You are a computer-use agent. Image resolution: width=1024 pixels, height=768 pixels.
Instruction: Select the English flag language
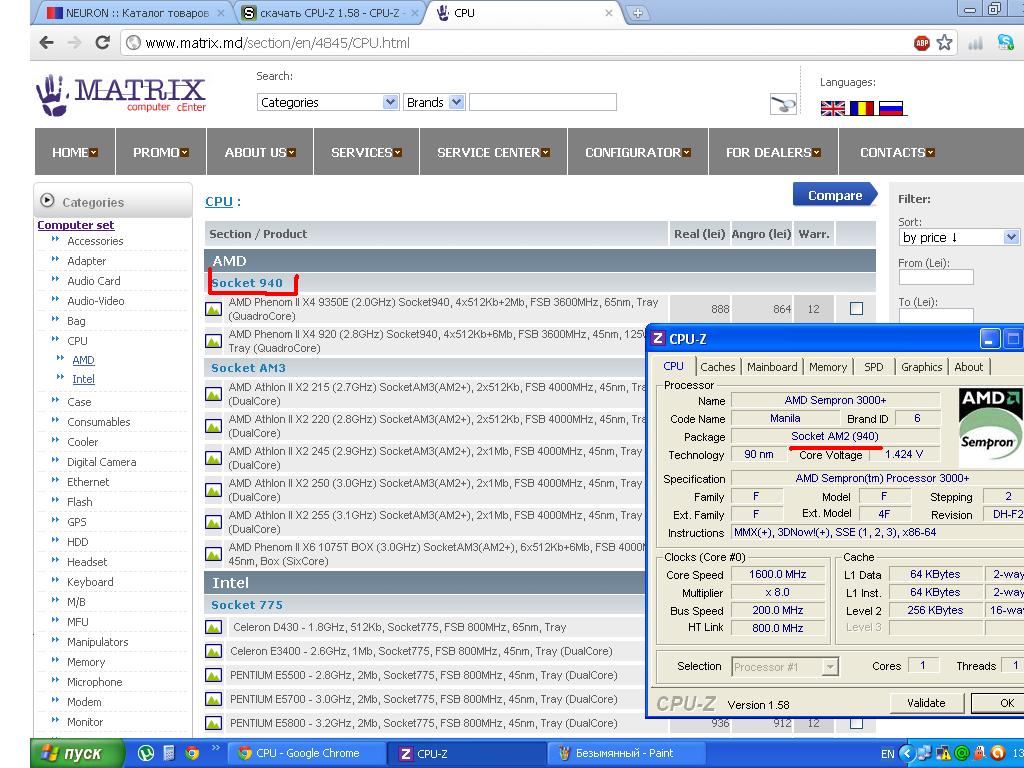(x=833, y=108)
